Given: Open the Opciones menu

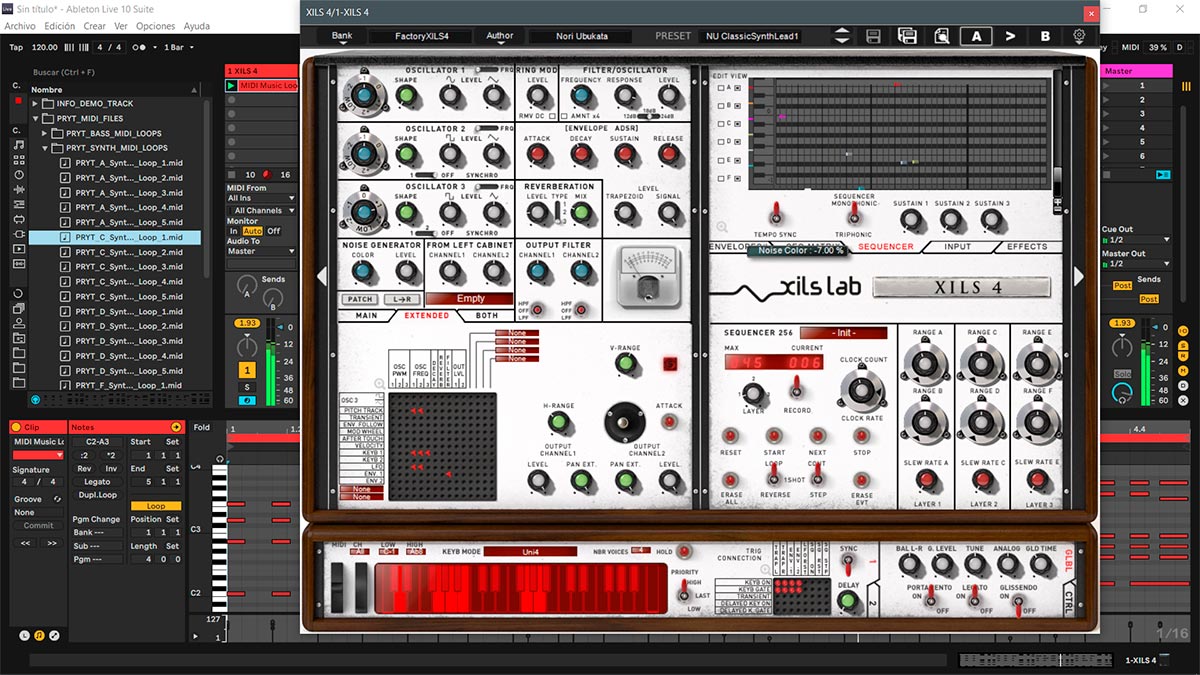Looking at the screenshot, I should click(155, 26).
